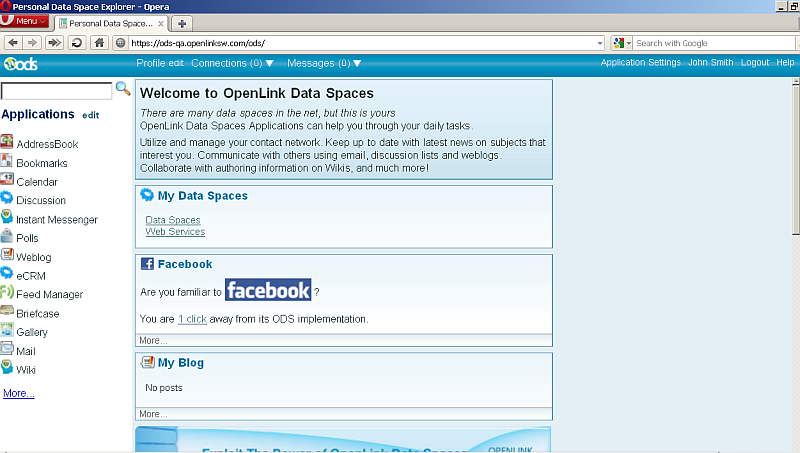Screen dimensions: 800x453
Task: Go to browser home page icon
Action: (x=98, y=43)
